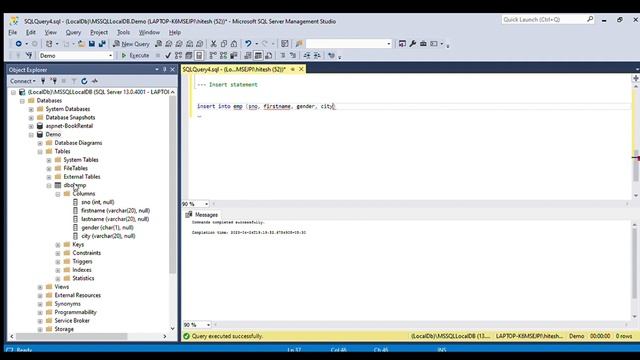This screenshot has height=360, width=640.
Task: Toggle Results to Text mode
Action: click(248, 56)
